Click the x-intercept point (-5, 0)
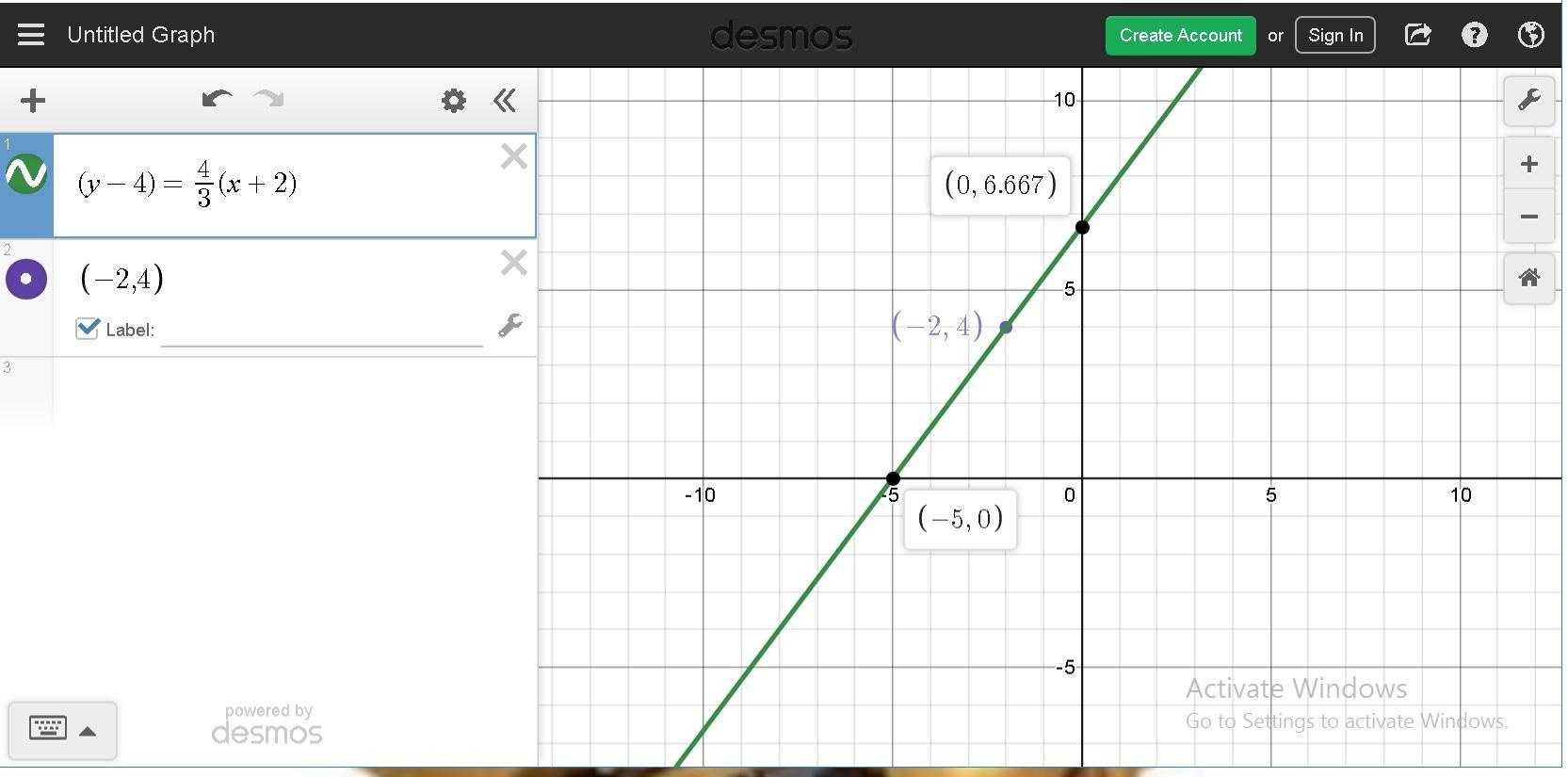Viewport: 1568px width, 777px height. 893,478
